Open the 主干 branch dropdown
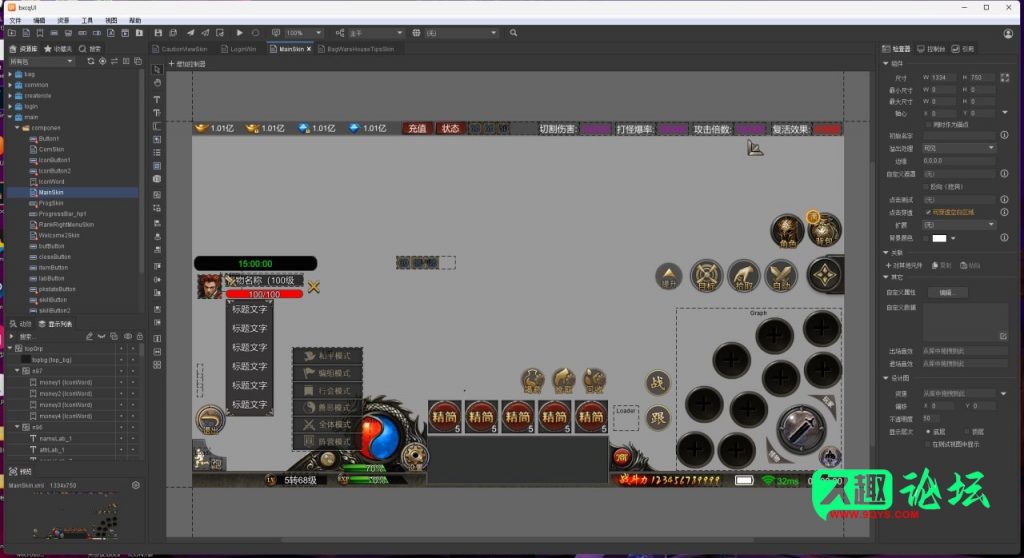This screenshot has height=558, width=1024. point(376,33)
